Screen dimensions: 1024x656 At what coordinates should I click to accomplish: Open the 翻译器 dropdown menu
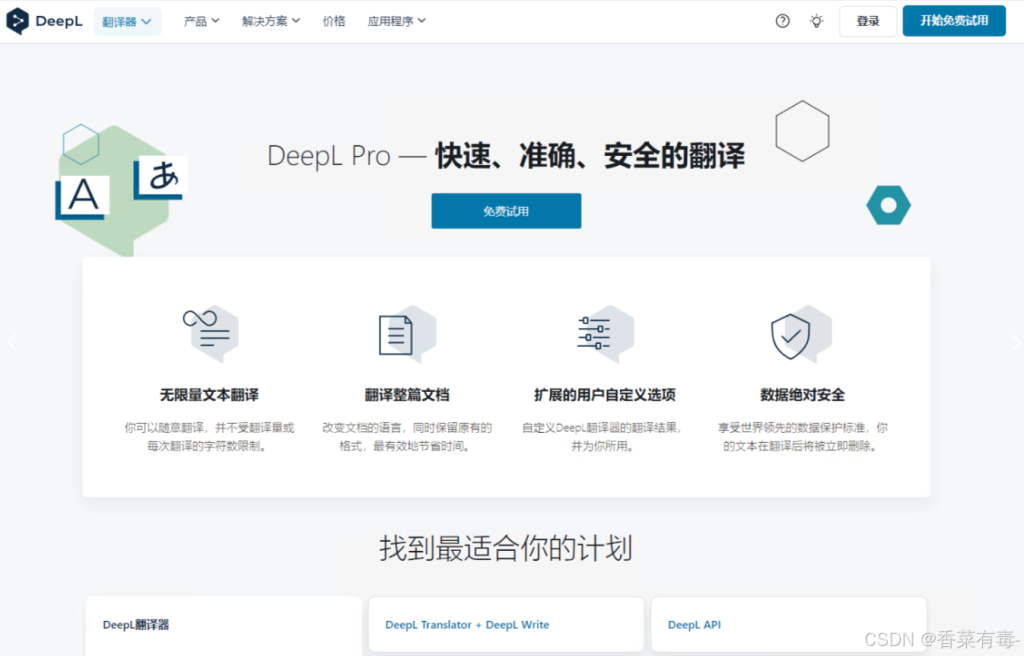pos(127,20)
